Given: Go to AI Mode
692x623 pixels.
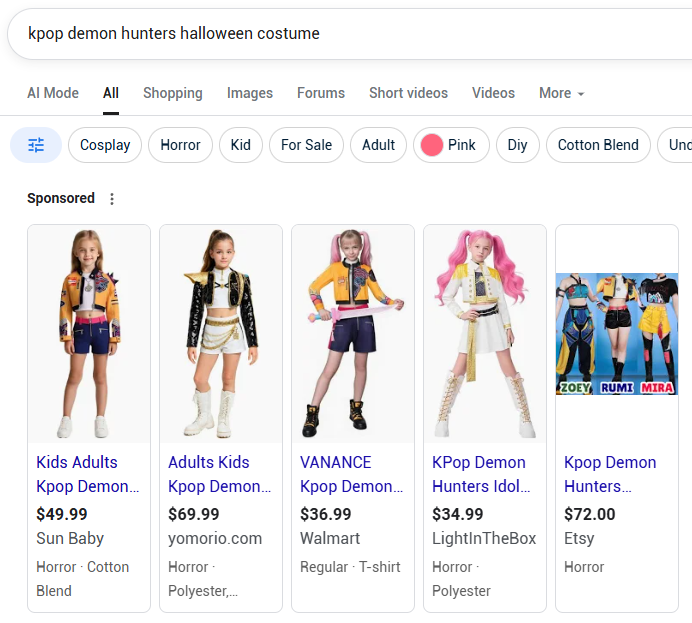Looking at the screenshot, I should coord(53,93).
